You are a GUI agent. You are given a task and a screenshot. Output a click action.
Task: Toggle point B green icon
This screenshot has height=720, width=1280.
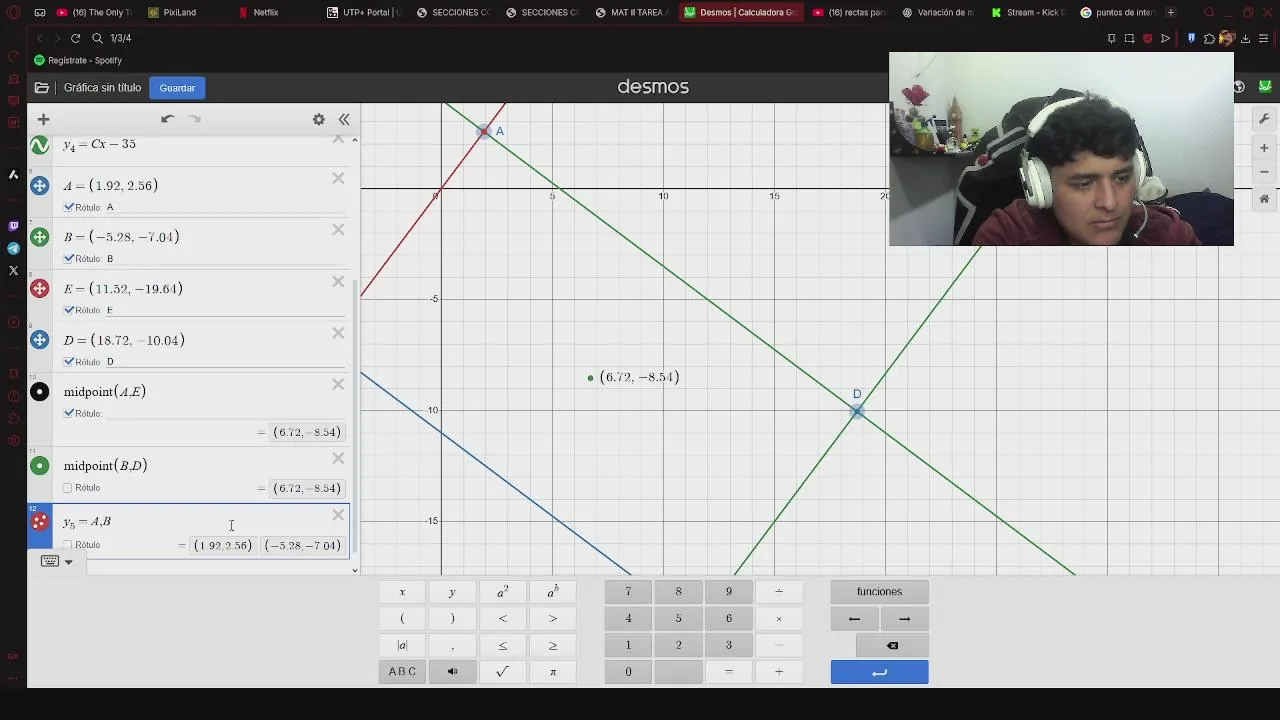(x=40, y=237)
